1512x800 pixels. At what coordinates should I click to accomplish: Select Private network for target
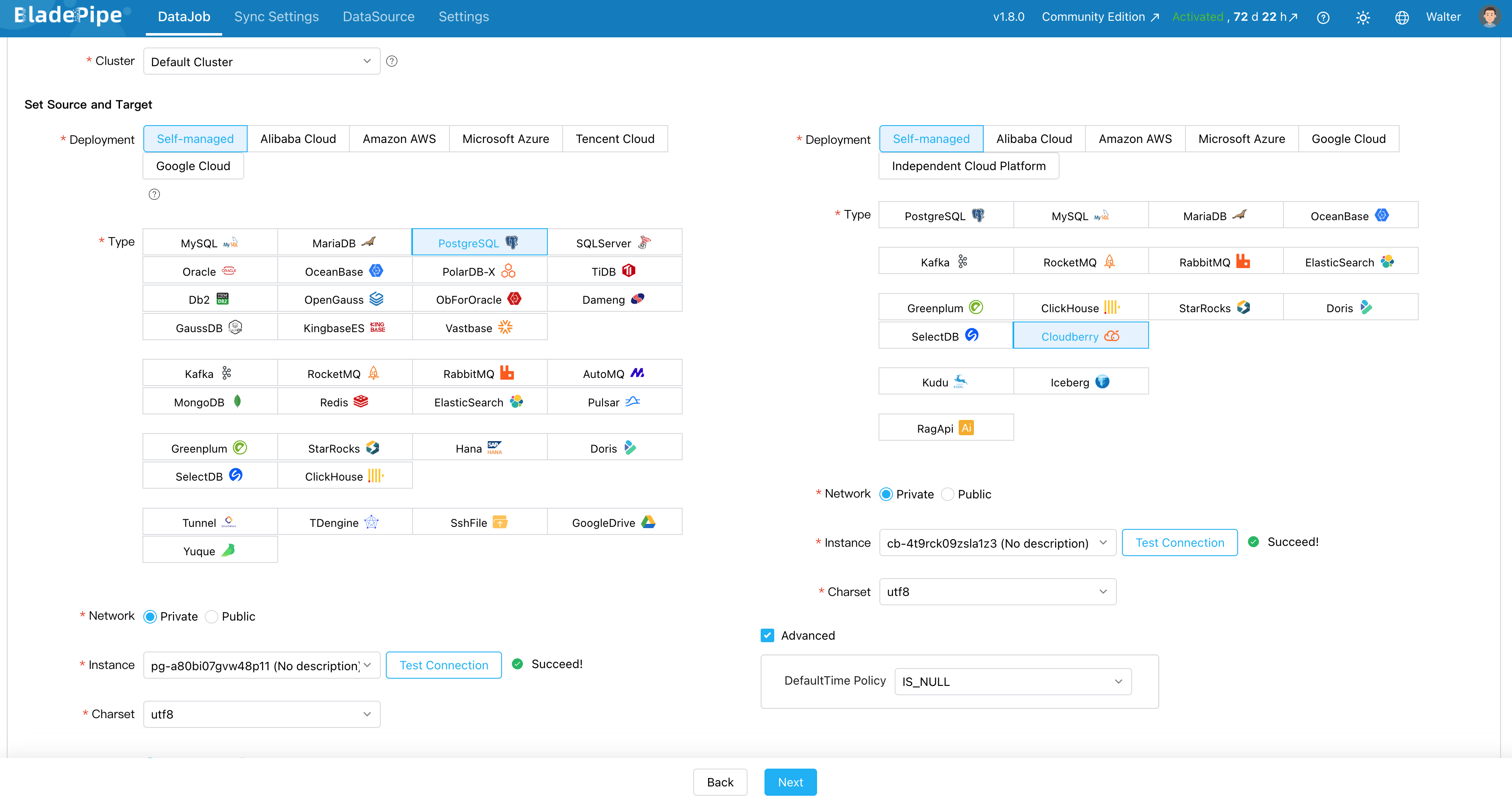(886, 495)
